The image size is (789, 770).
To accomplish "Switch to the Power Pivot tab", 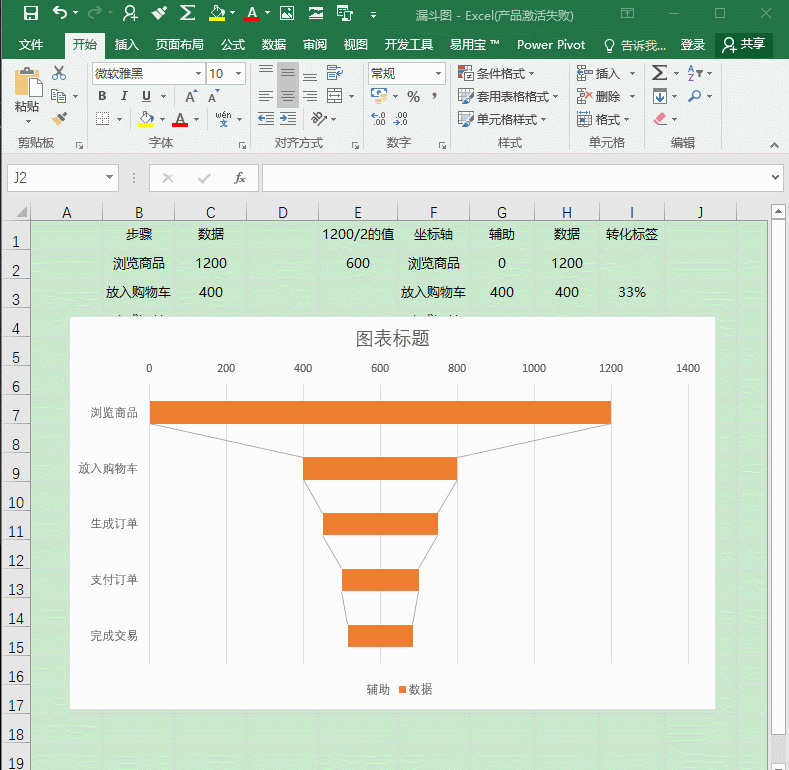I will [550, 45].
